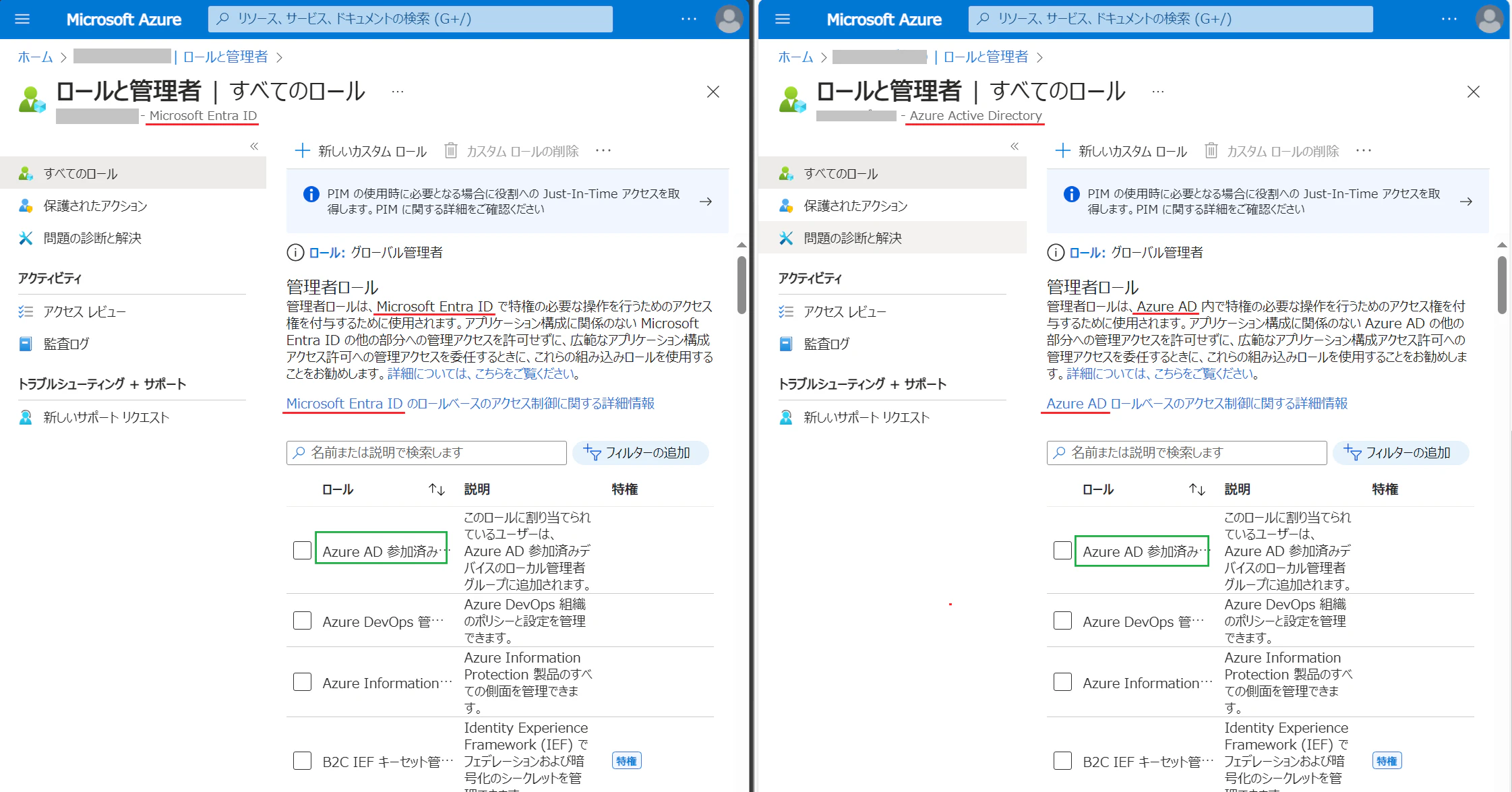1512x792 pixels.
Task: Check the B2C IEF キーセット role checkbox in left pane
Action: (302, 761)
